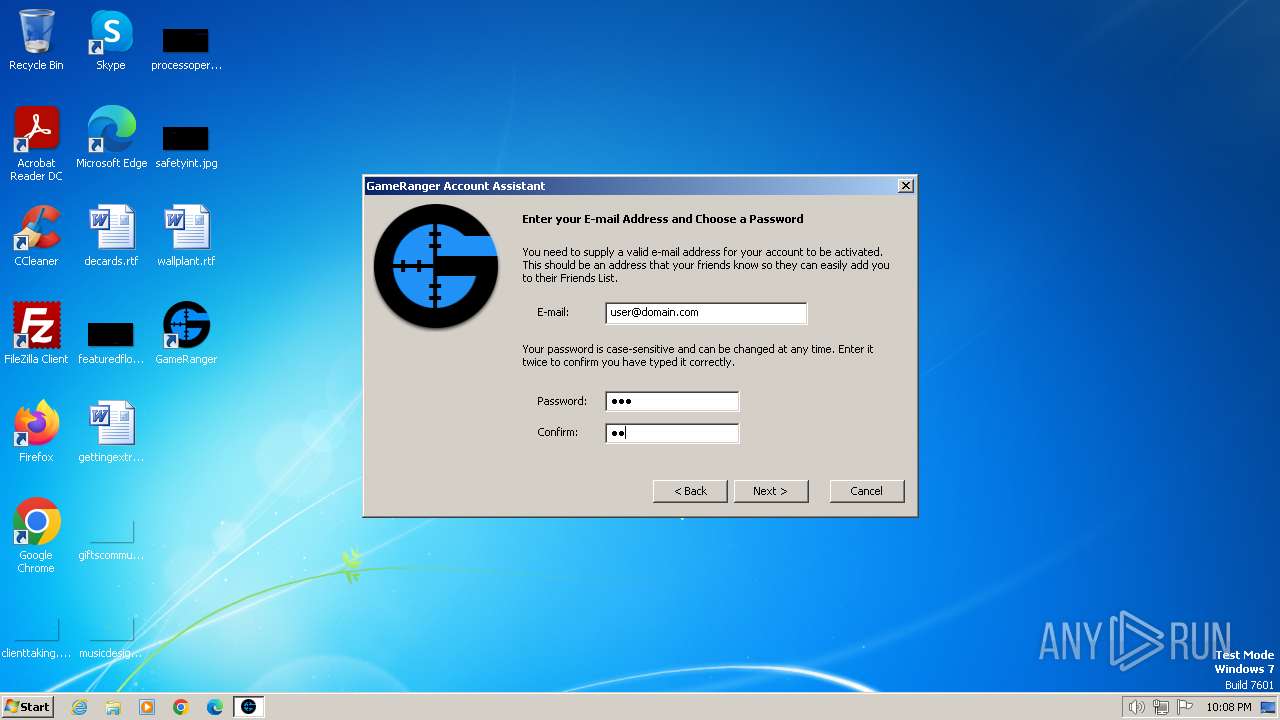Launch Microsoft Edge desktop shortcut

click(111, 138)
